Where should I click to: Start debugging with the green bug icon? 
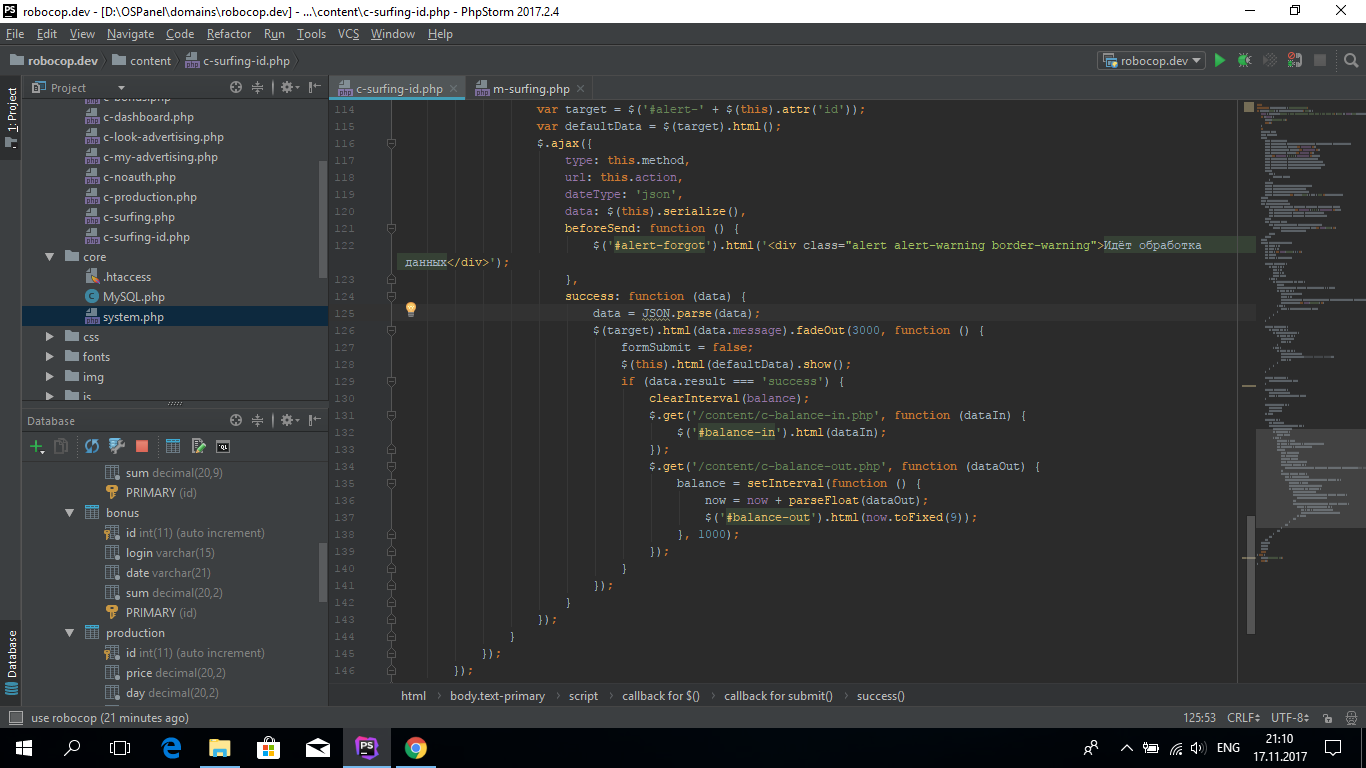tap(1244, 61)
